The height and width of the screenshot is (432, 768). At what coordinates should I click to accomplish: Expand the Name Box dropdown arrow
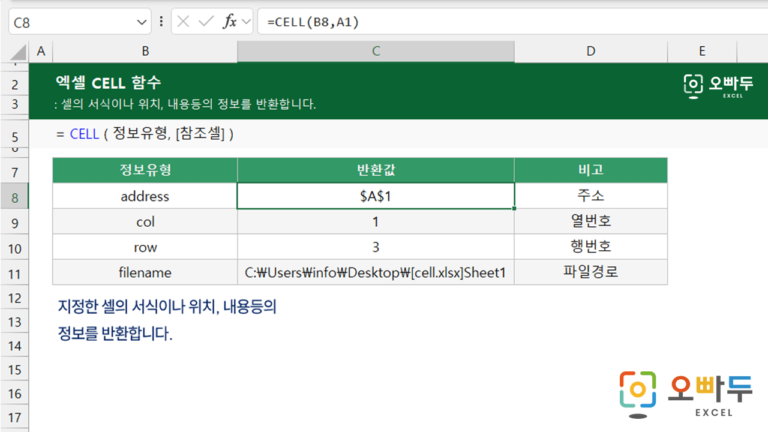[x=141, y=22]
